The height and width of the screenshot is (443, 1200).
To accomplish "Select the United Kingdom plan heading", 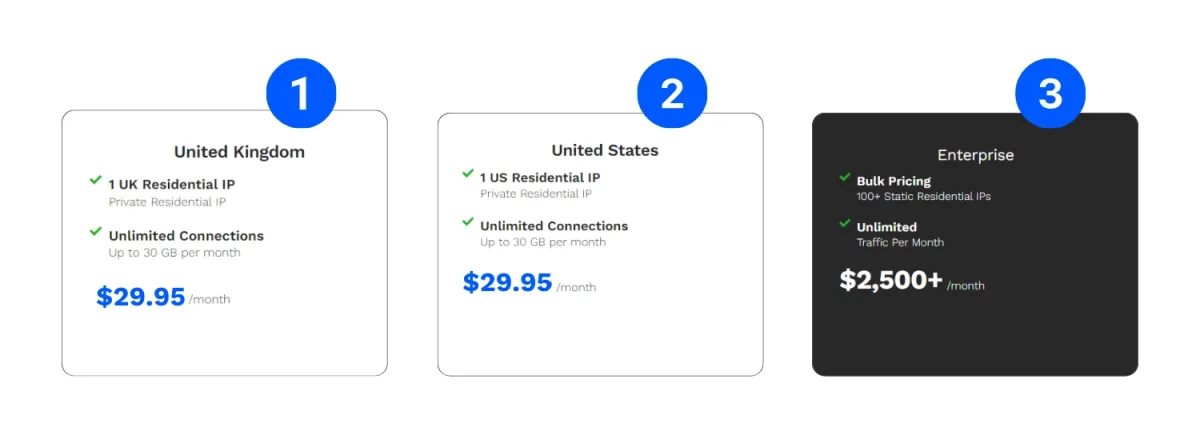I will 239,152.
